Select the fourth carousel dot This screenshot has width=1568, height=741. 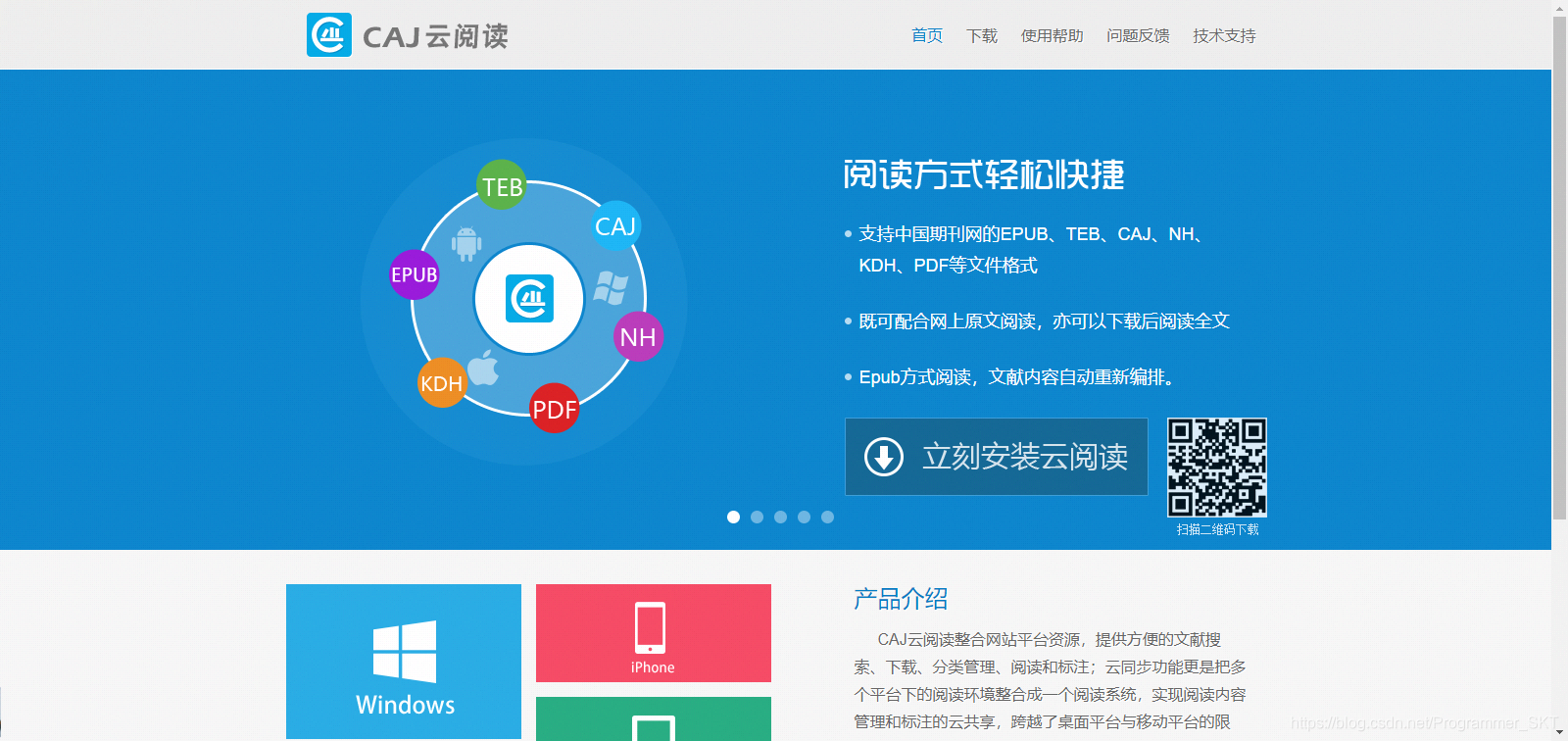pyautogui.click(x=804, y=517)
